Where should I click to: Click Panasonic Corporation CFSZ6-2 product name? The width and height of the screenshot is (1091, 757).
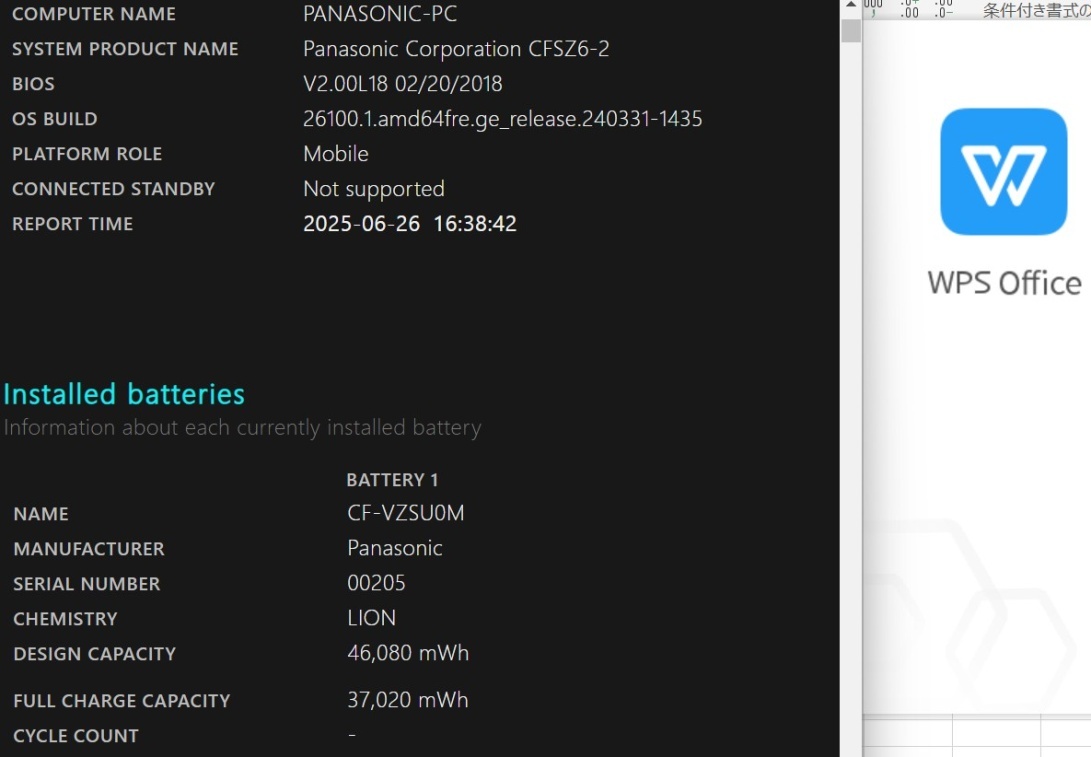[456, 49]
